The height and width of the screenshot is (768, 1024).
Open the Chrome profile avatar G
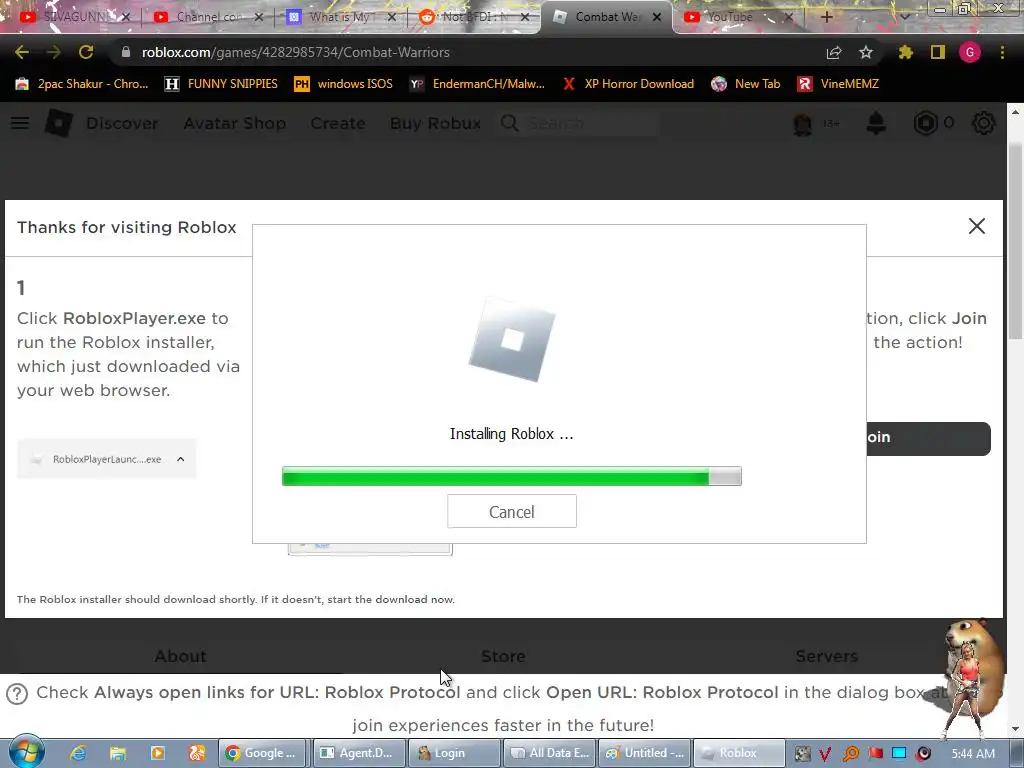(x=970, y=52)
